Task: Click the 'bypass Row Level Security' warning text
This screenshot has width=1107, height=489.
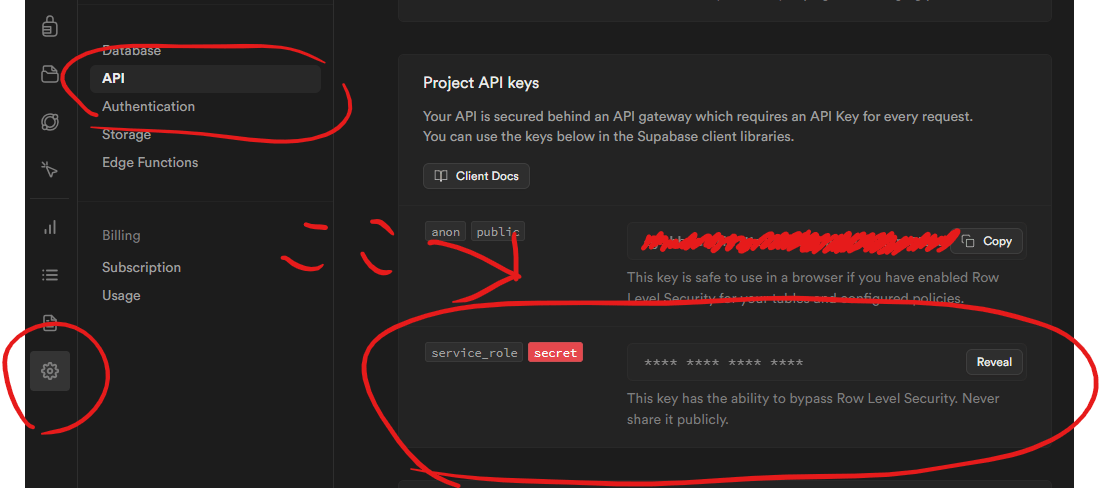Action: (813, 409)
